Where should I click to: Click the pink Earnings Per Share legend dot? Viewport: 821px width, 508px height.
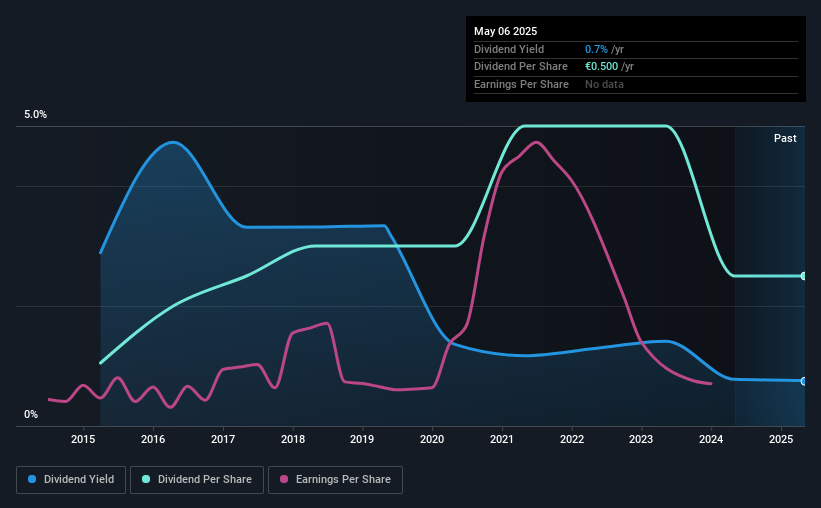pyautogui.click(x=284, y=479)
